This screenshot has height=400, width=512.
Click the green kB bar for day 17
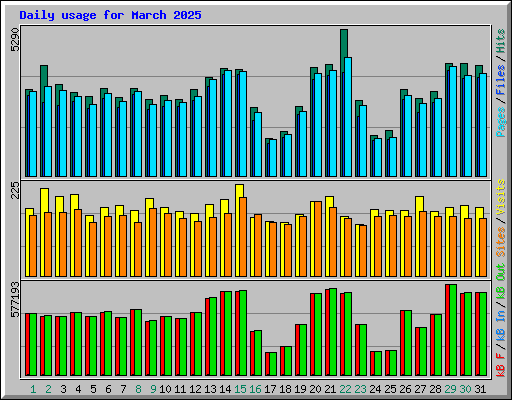[x=273, y=364]
